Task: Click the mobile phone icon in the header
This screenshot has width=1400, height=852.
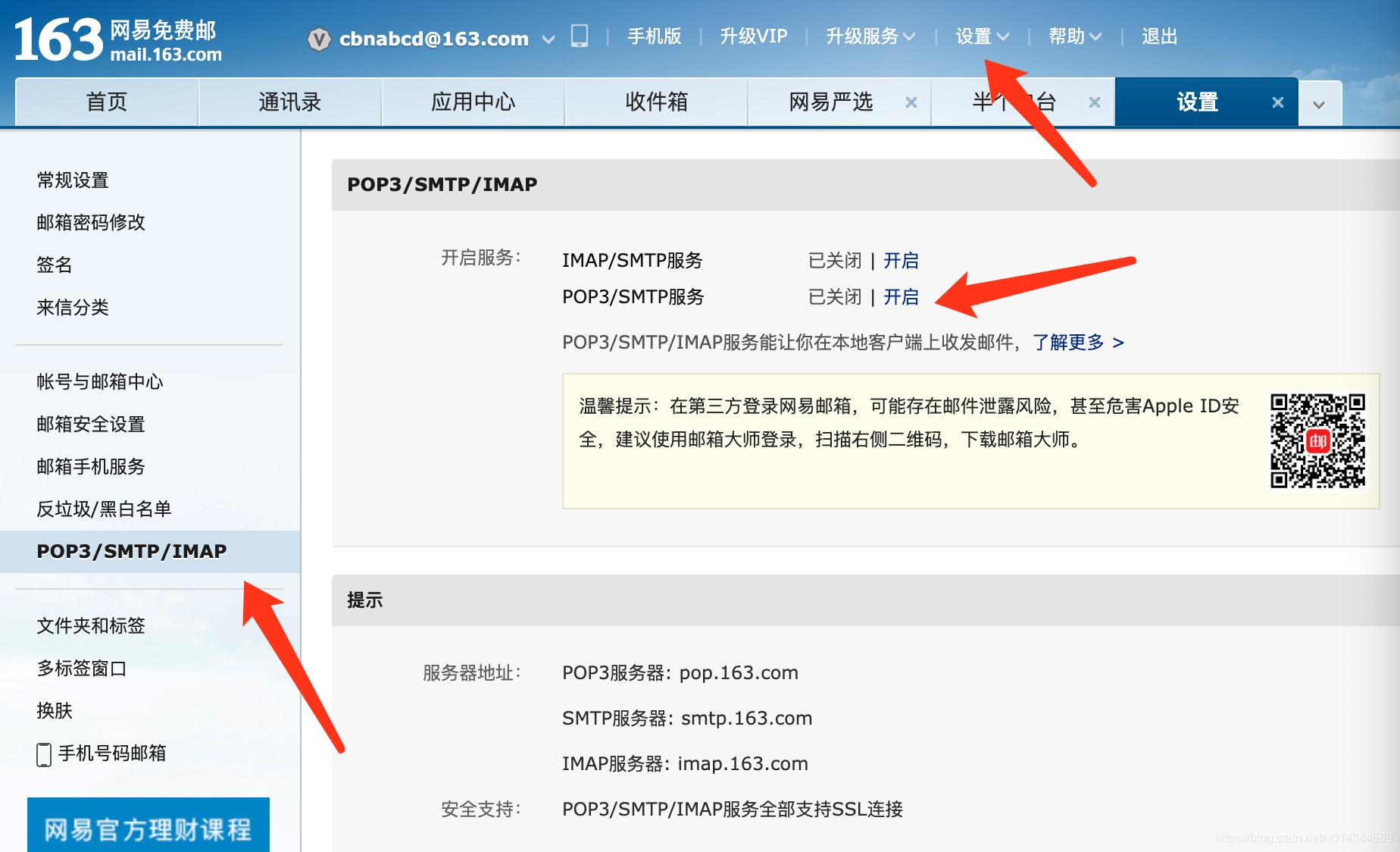Action: tap(580, 36)
